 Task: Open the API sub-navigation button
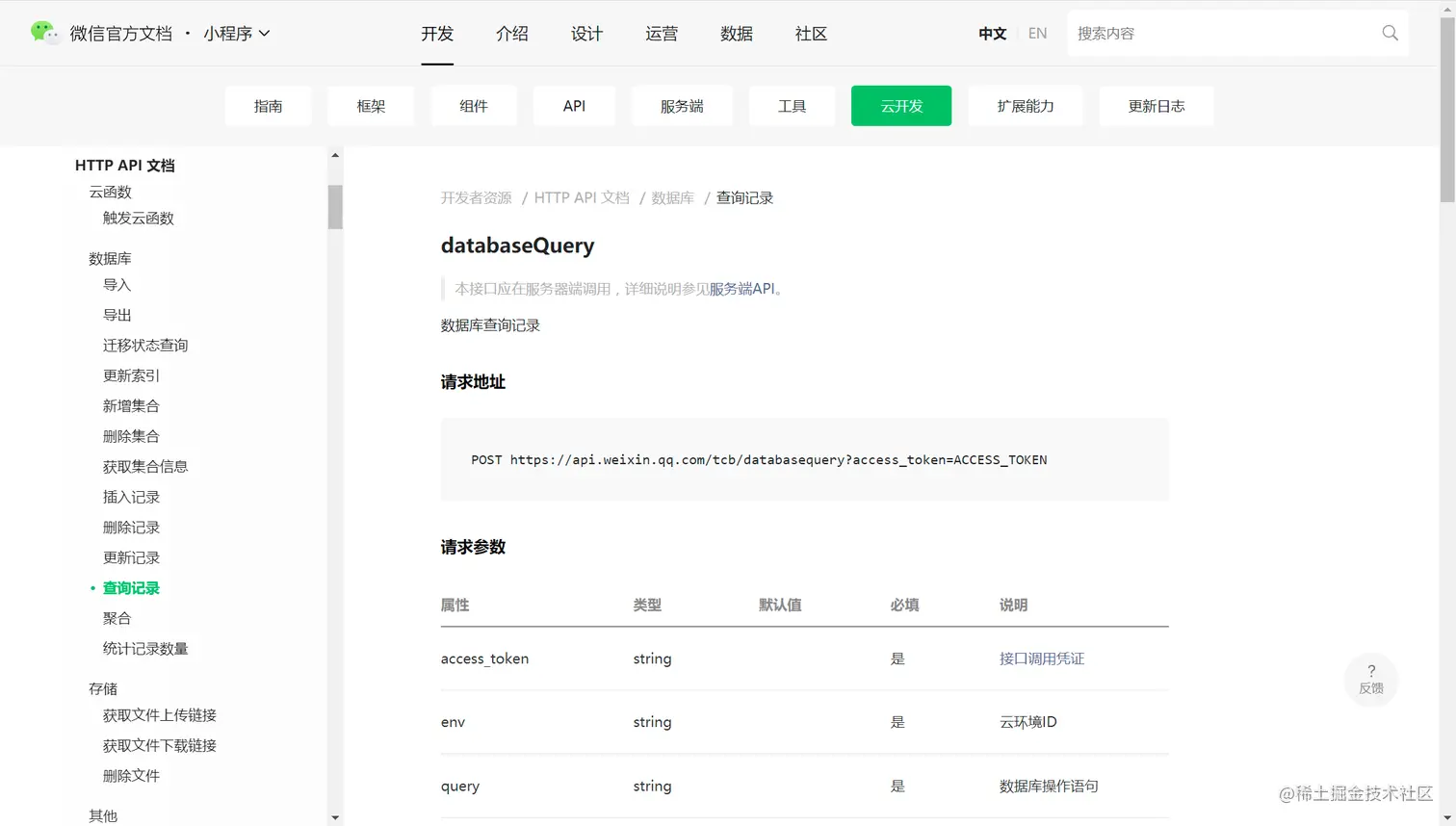point(574,106)
